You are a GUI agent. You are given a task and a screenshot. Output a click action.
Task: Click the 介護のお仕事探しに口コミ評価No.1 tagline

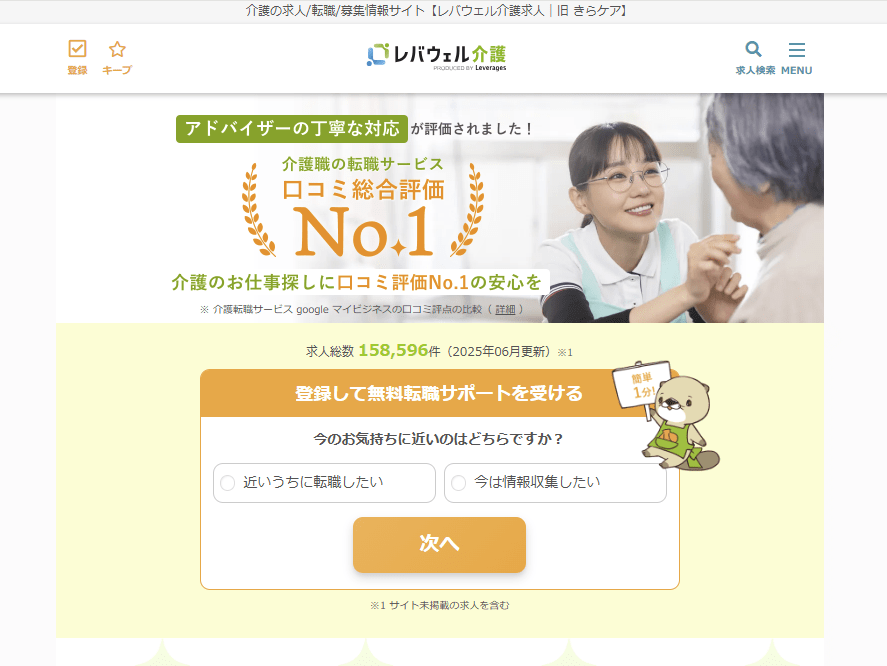click(357, 282)
